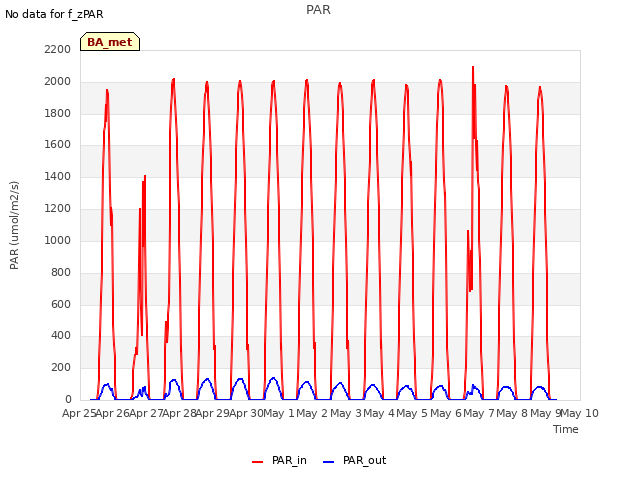
Task: Click the 'Time' x-axis label
Action: [565, 429]
